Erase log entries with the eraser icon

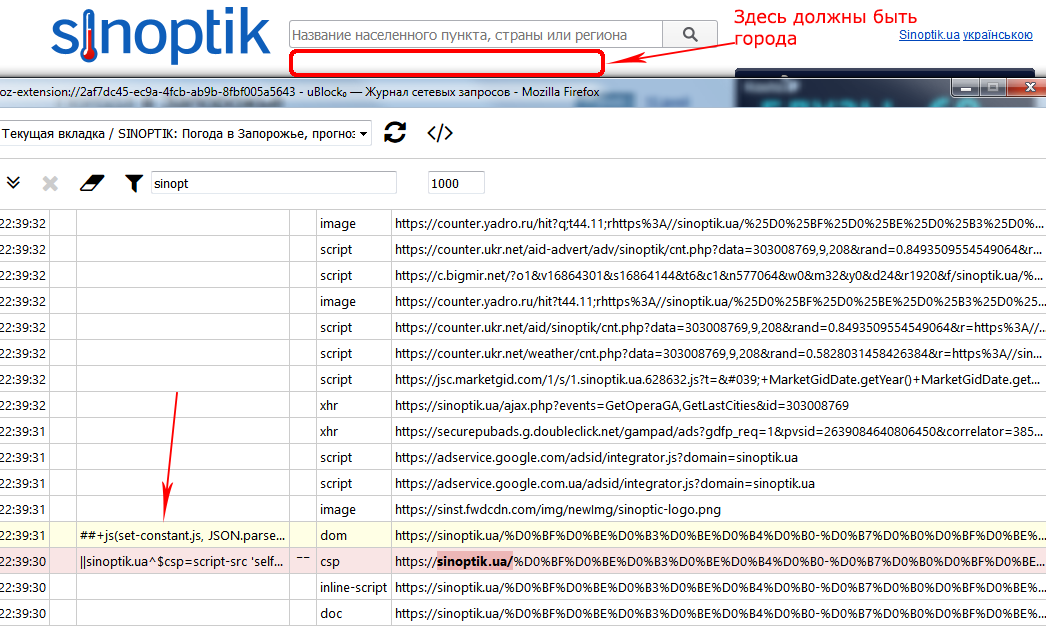pyautogui.click(x=91, y=183)
